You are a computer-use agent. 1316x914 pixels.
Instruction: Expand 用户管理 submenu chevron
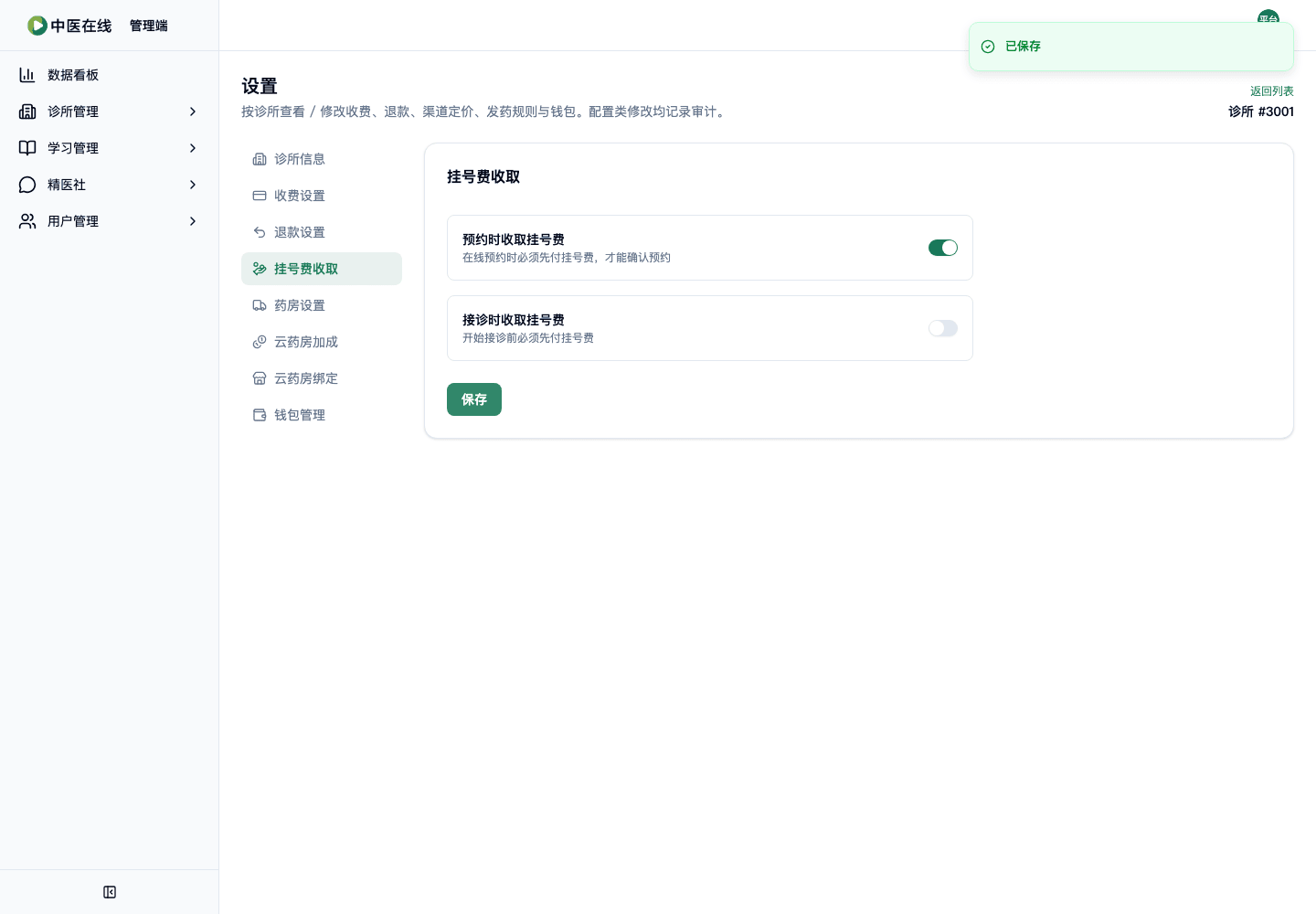pos(193,221)
